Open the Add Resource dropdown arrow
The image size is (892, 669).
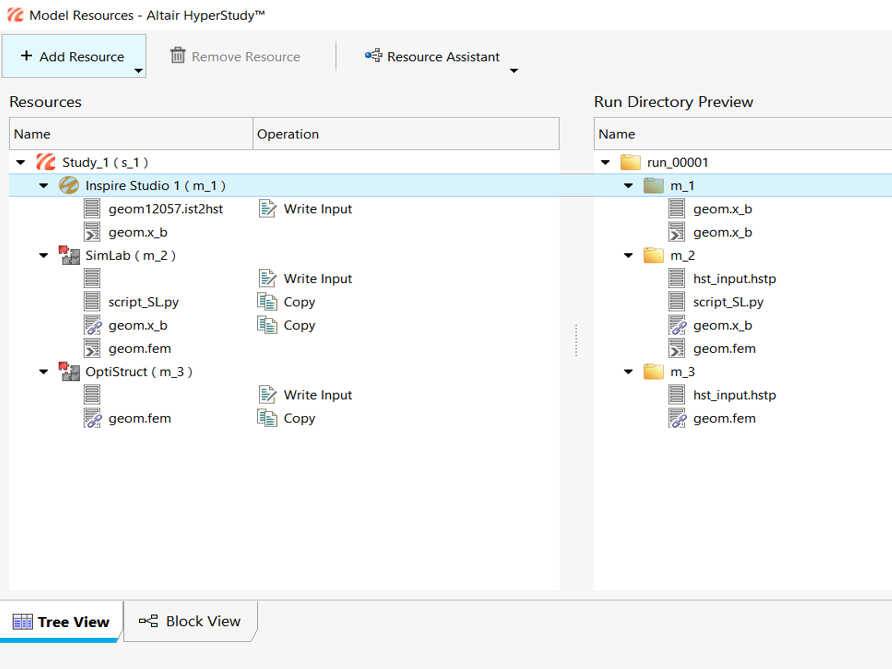[138, 71]
